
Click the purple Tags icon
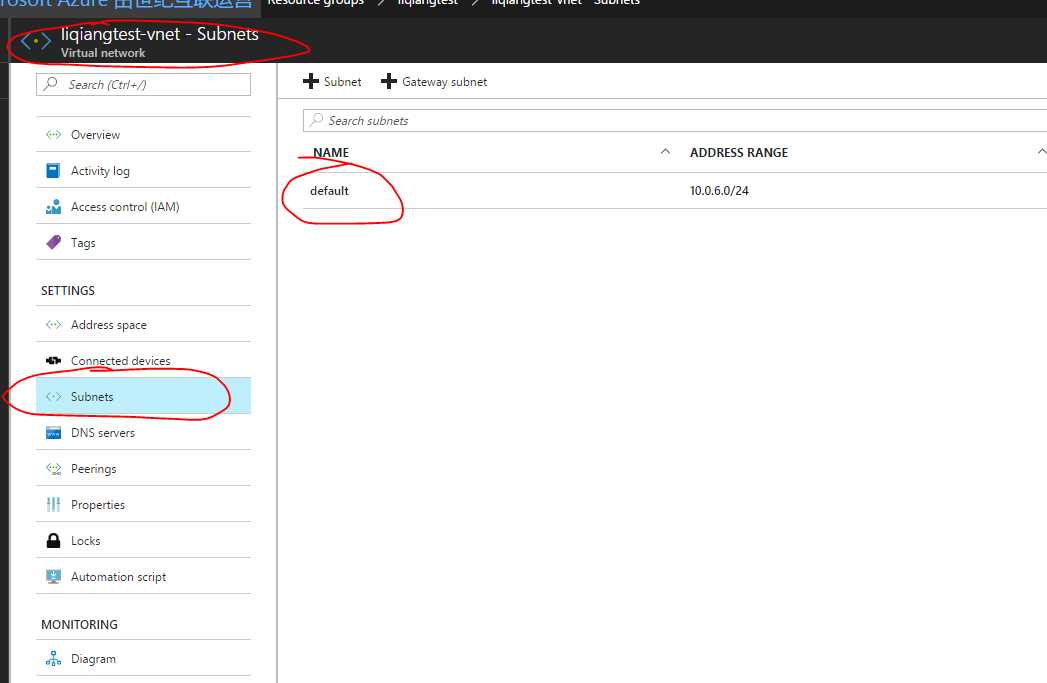tap(53, 242)
